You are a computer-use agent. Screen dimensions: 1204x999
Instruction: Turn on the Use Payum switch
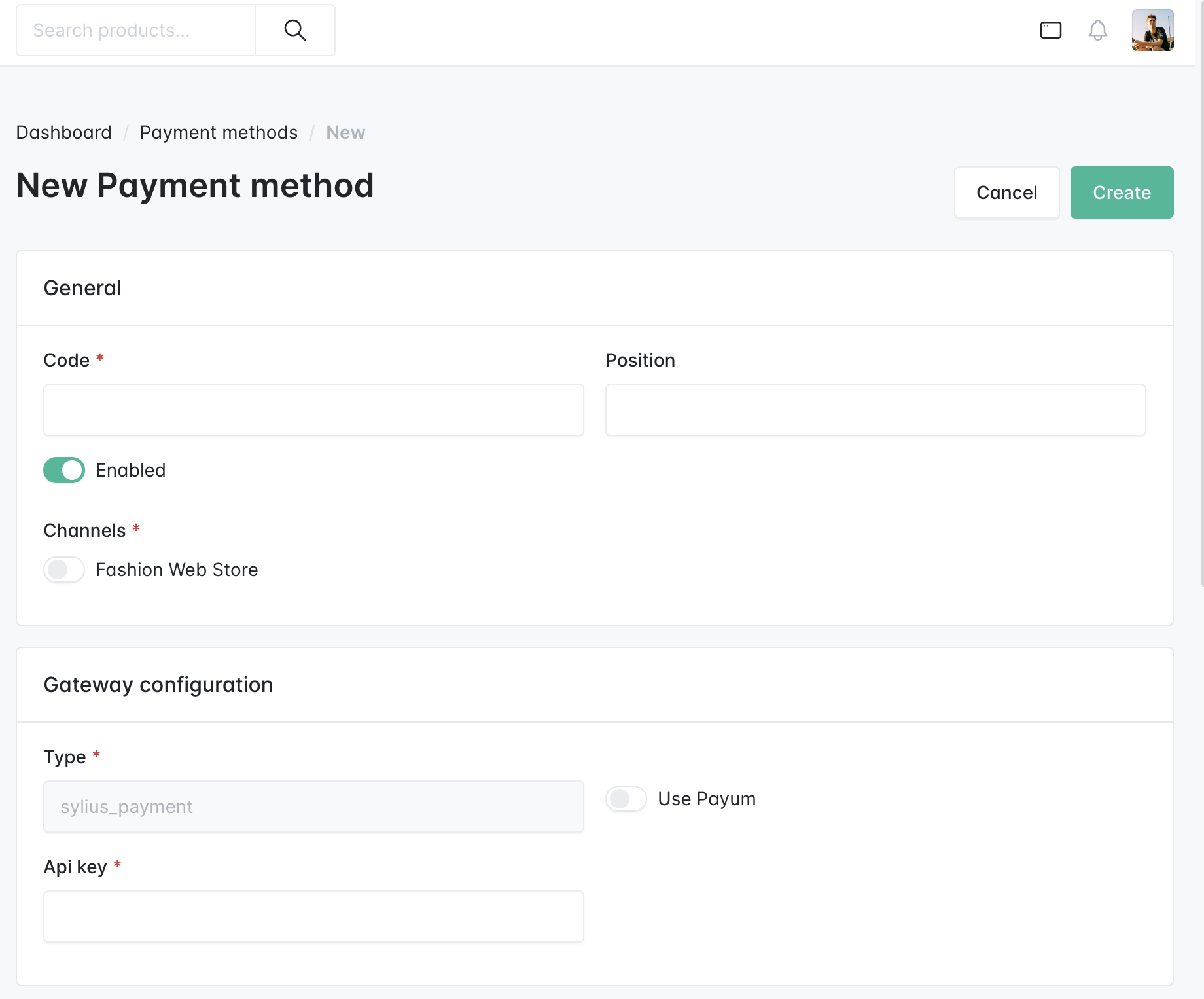pos(626,799)
